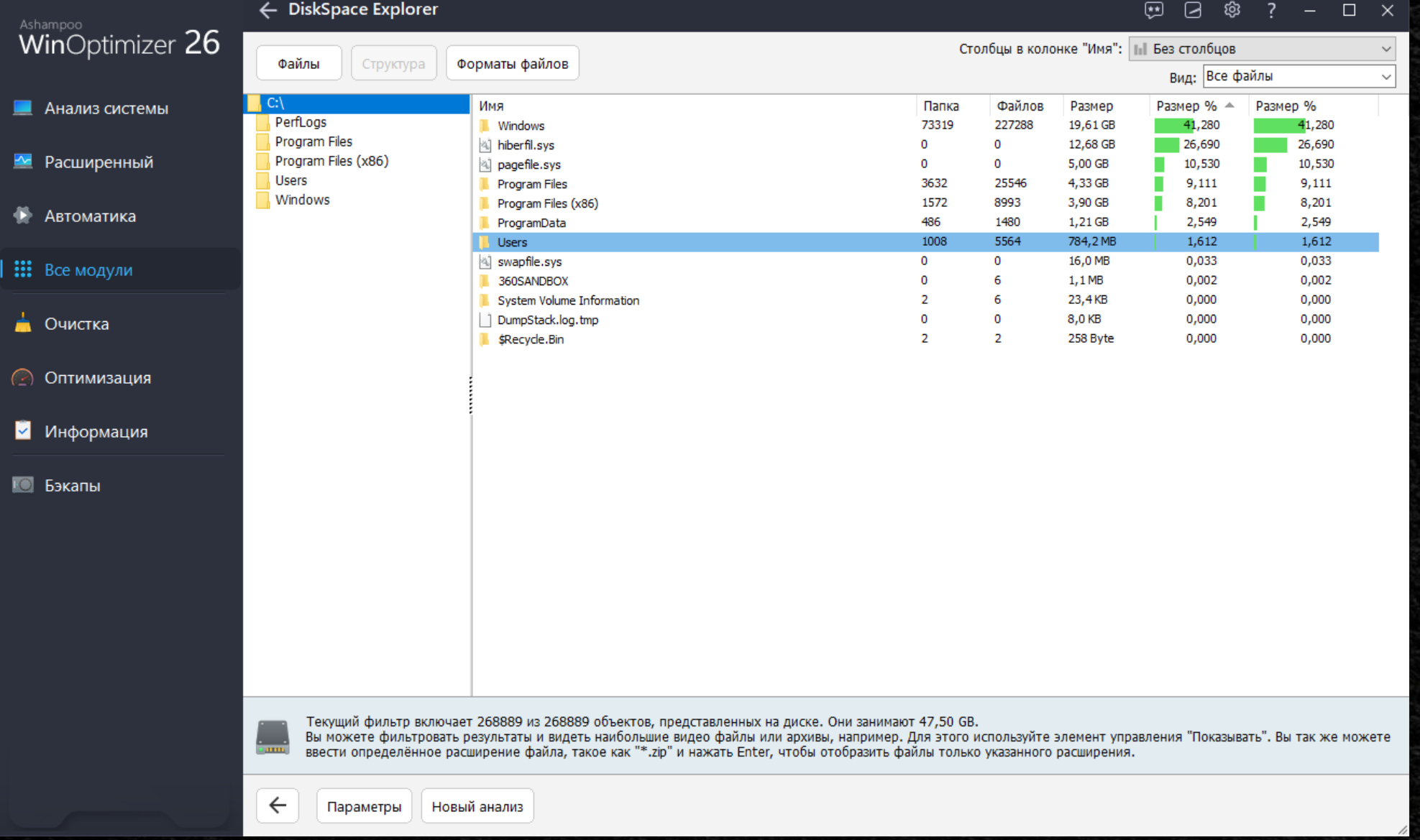This screenshot has height=840, width=1420.
Task: Switch to the Файлы tab
Action: (298, 64)
